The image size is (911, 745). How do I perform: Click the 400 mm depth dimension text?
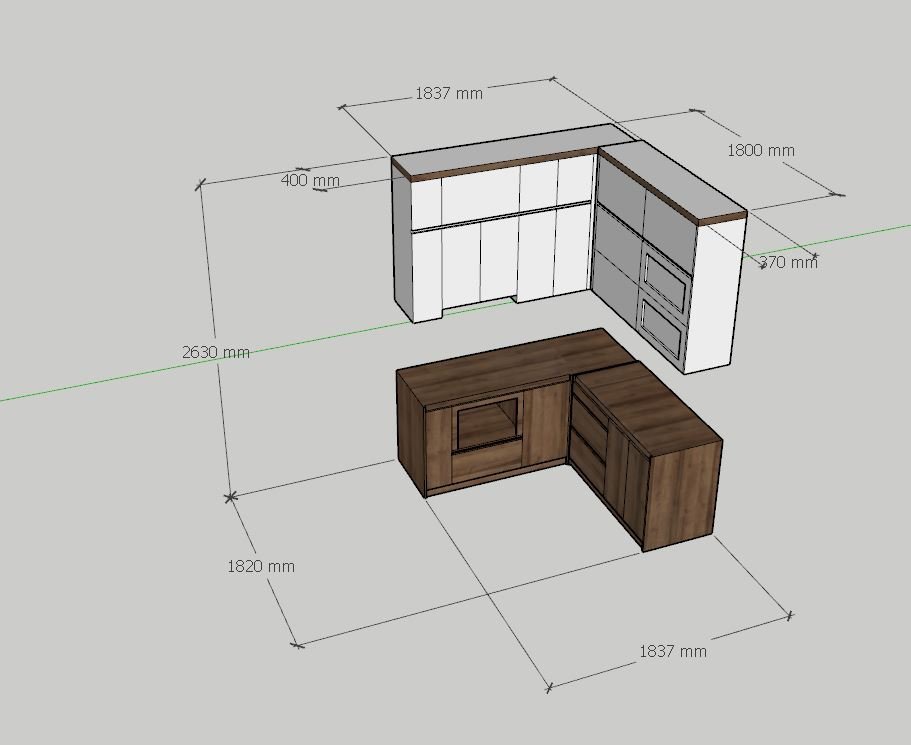(x=310, y=180)
